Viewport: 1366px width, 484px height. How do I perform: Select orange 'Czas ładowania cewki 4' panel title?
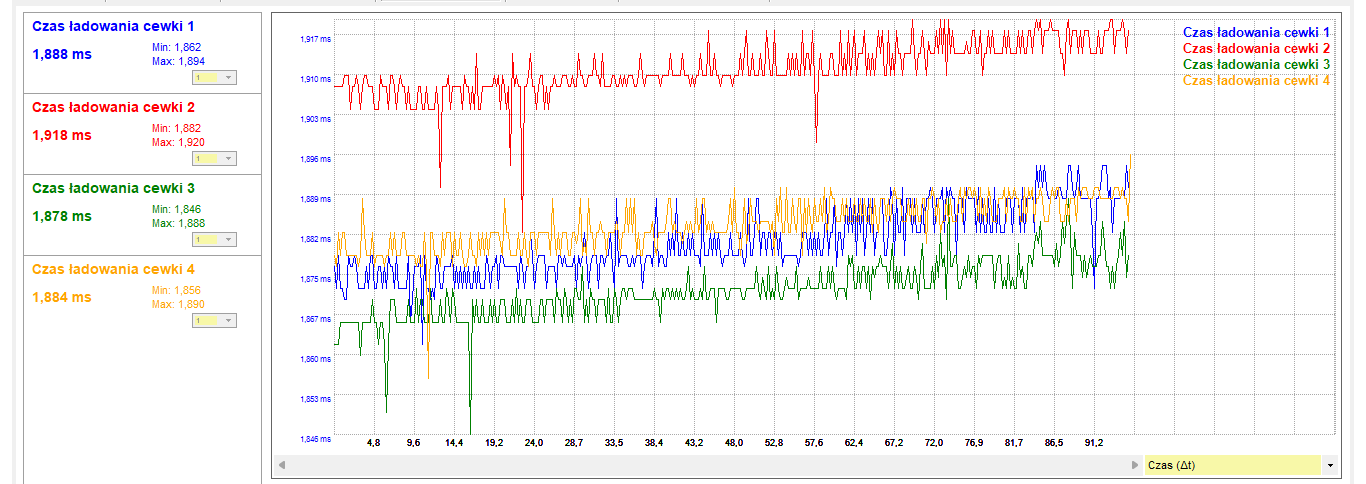click(113, 269)
